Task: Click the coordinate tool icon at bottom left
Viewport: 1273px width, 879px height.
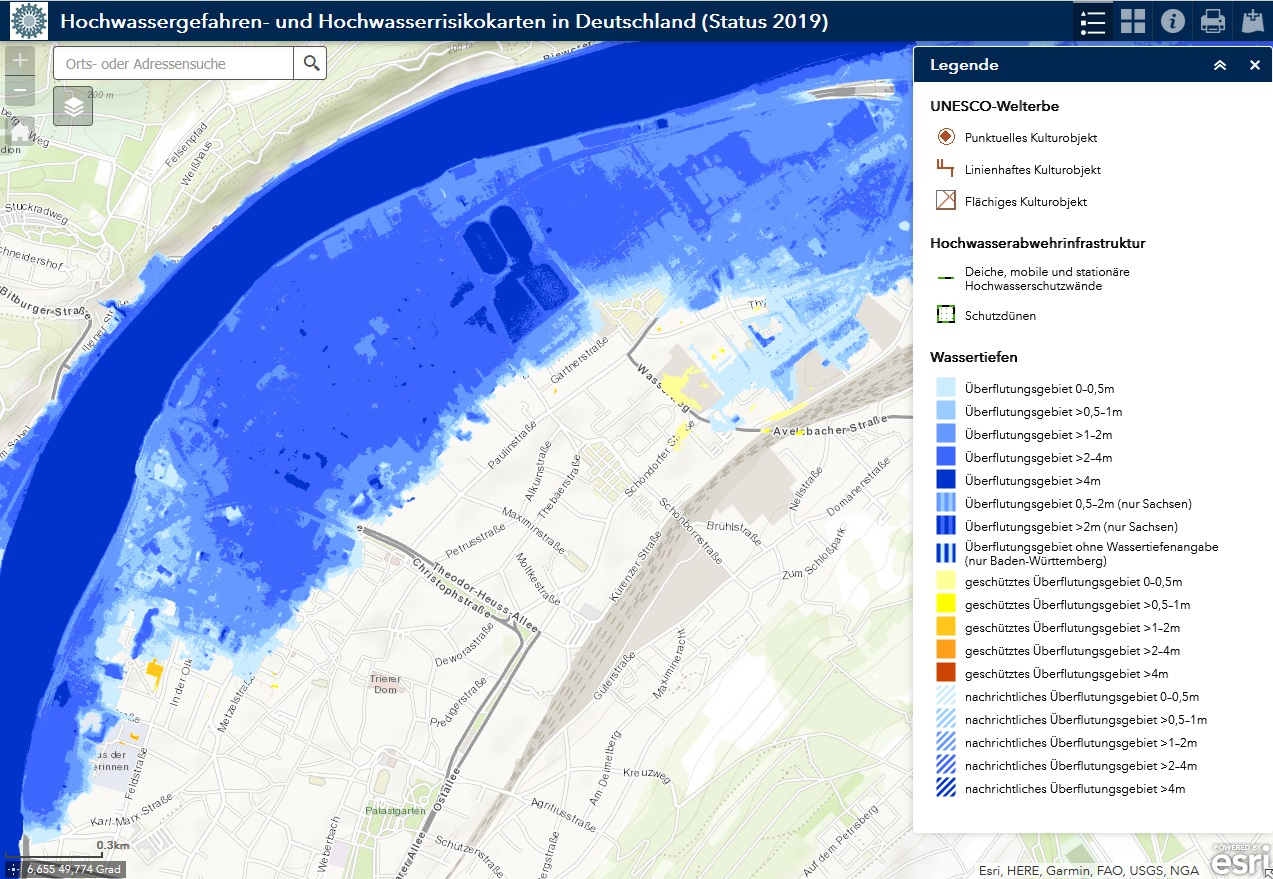Action: [12, 869]
